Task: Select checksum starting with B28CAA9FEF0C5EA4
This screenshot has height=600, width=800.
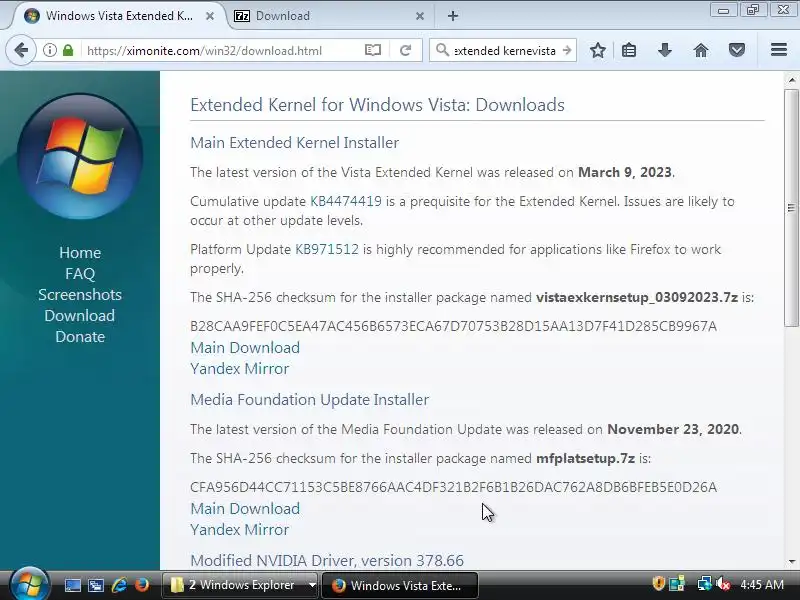Action: click(454, 326)
